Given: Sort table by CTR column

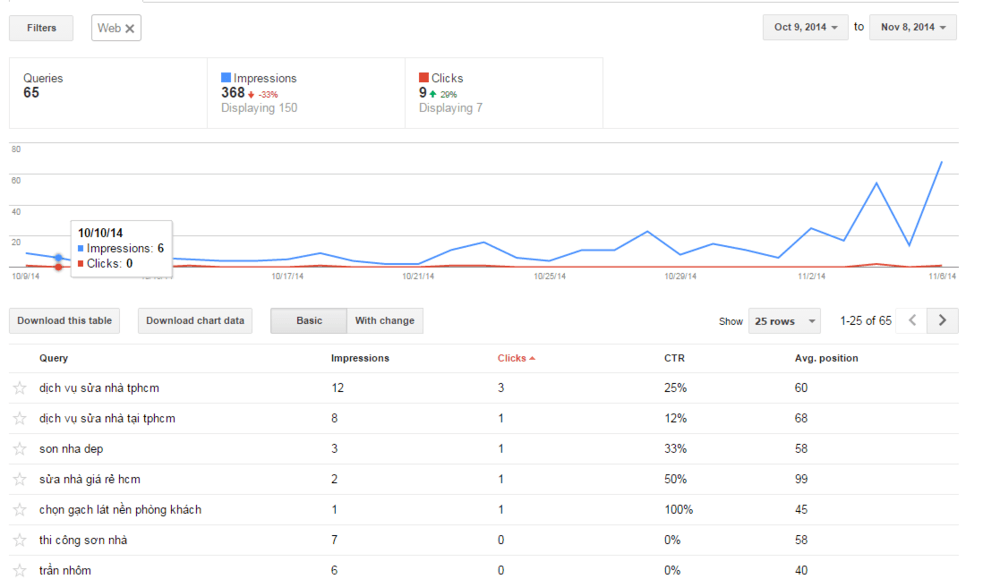Looking at the screenshot, I should pyautogui.click(x=674, y=358).
